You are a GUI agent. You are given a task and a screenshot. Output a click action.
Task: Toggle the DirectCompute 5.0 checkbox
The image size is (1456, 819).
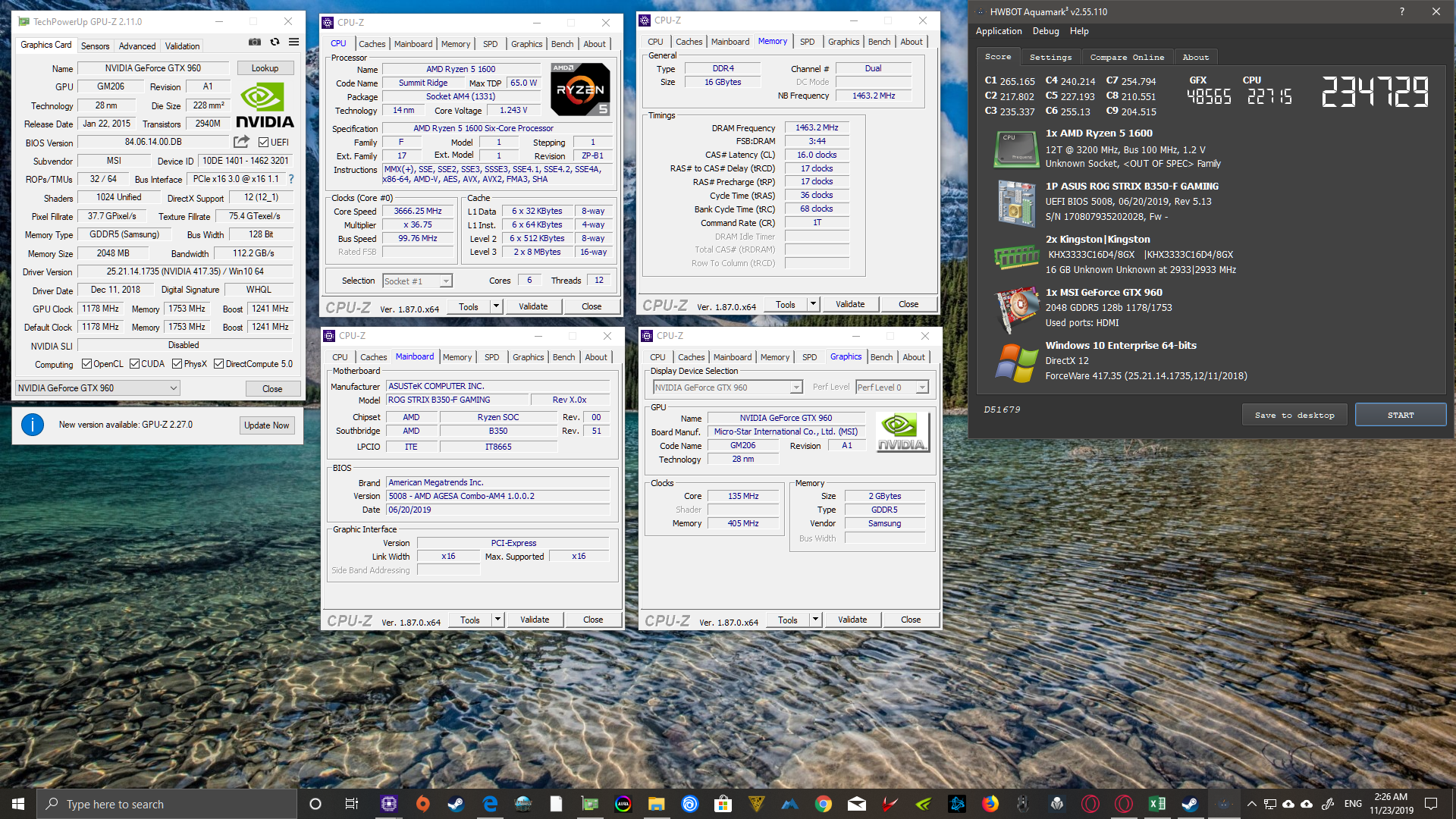click(218, 364)
